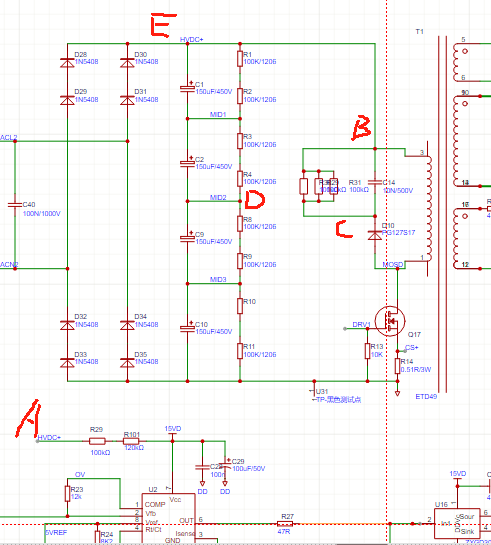
Task: Click the OUT pin label on U2
Action: [x=186, y=520]
